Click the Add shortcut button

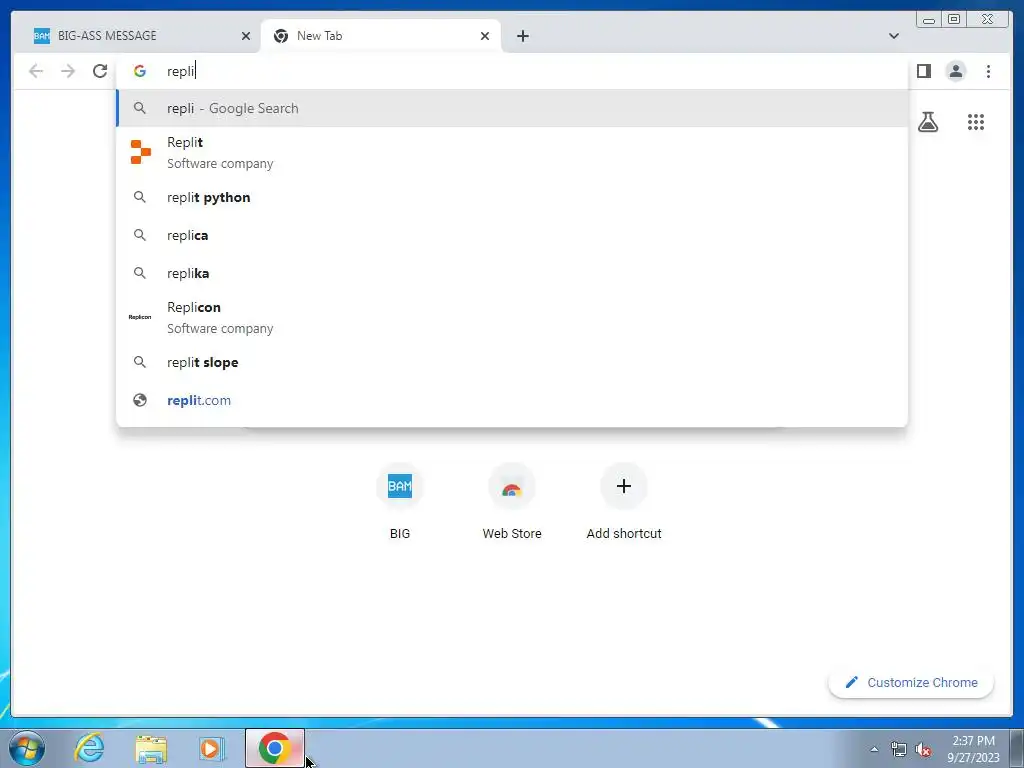624,503
